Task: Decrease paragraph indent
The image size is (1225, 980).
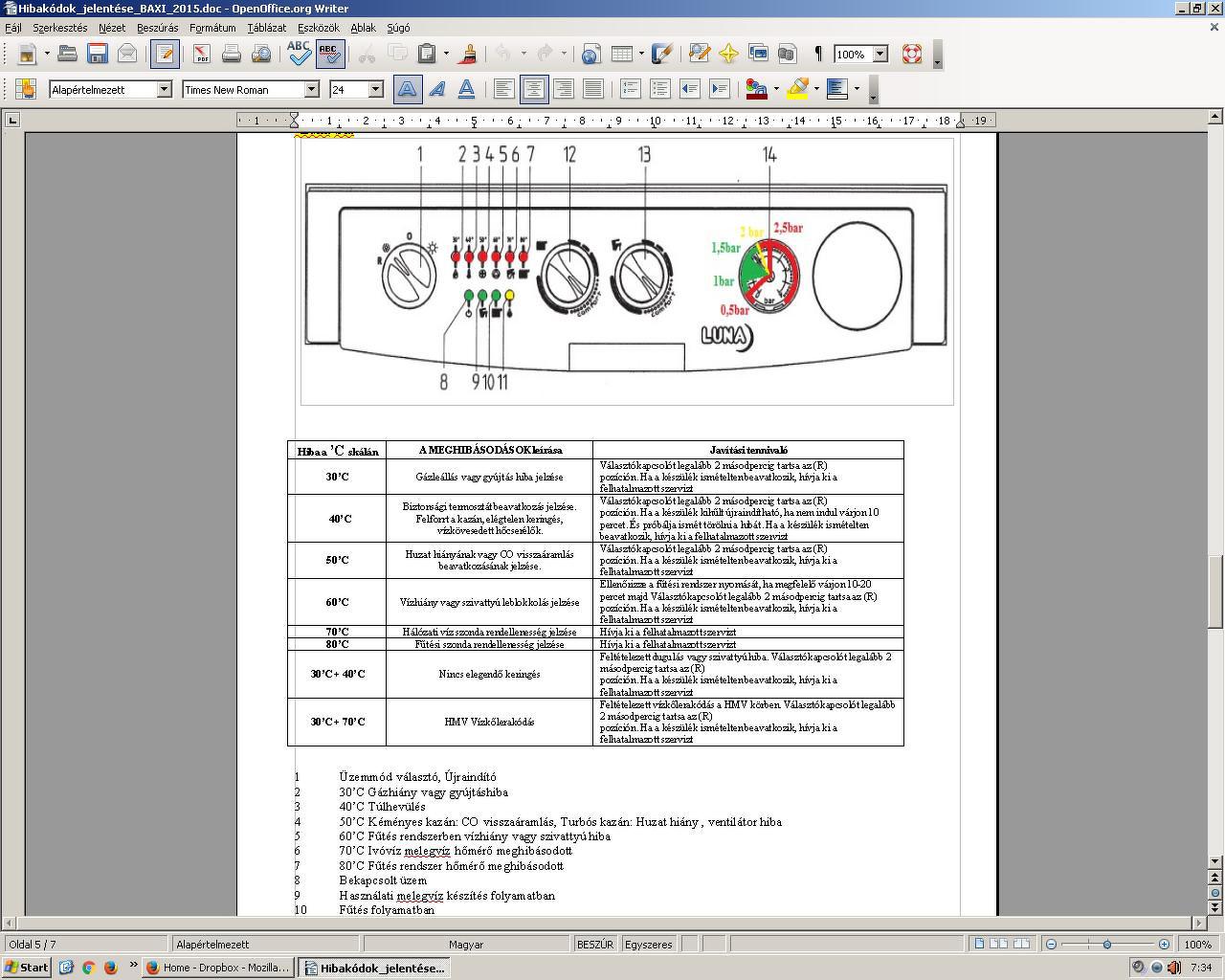Action: tap(690, 89)
